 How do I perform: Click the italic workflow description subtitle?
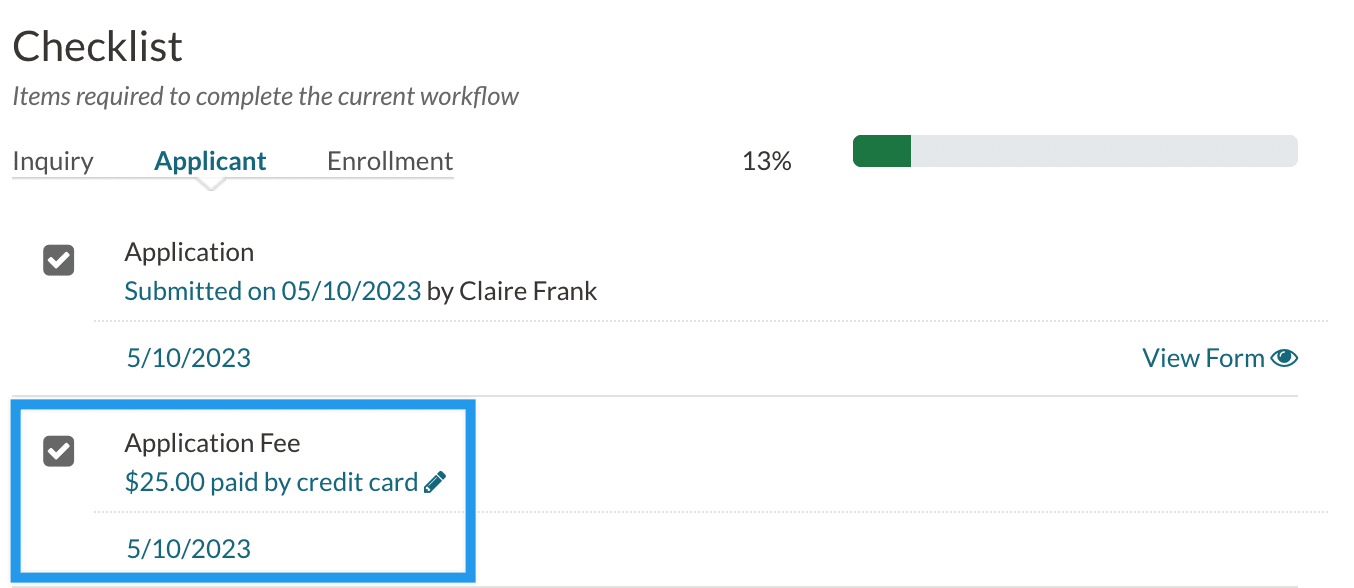(265, 97)
